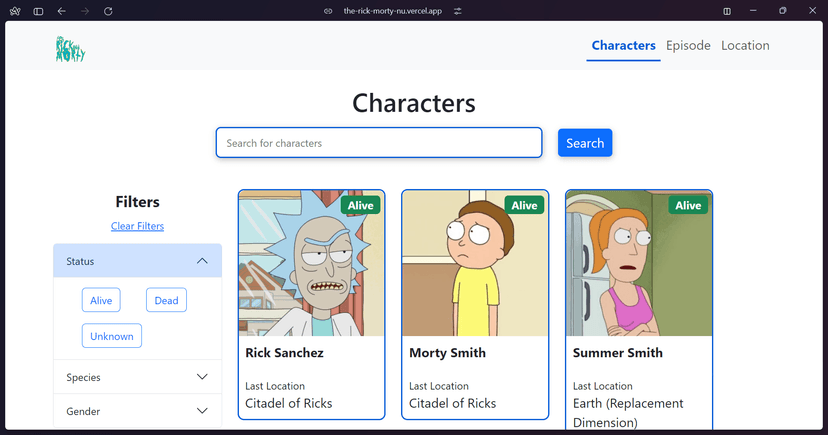Image resolution: width=828 pixels, height=435 pixels.
Task: Click the address bar URL text
Action: (392, 11)
